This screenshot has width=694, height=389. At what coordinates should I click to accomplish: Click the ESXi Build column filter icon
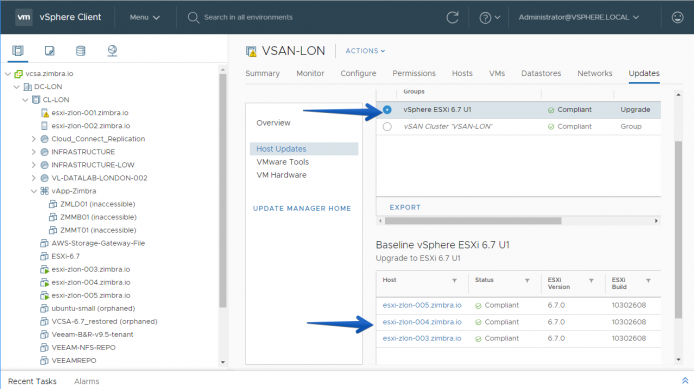pyautogui.click(x=648, y=281)
